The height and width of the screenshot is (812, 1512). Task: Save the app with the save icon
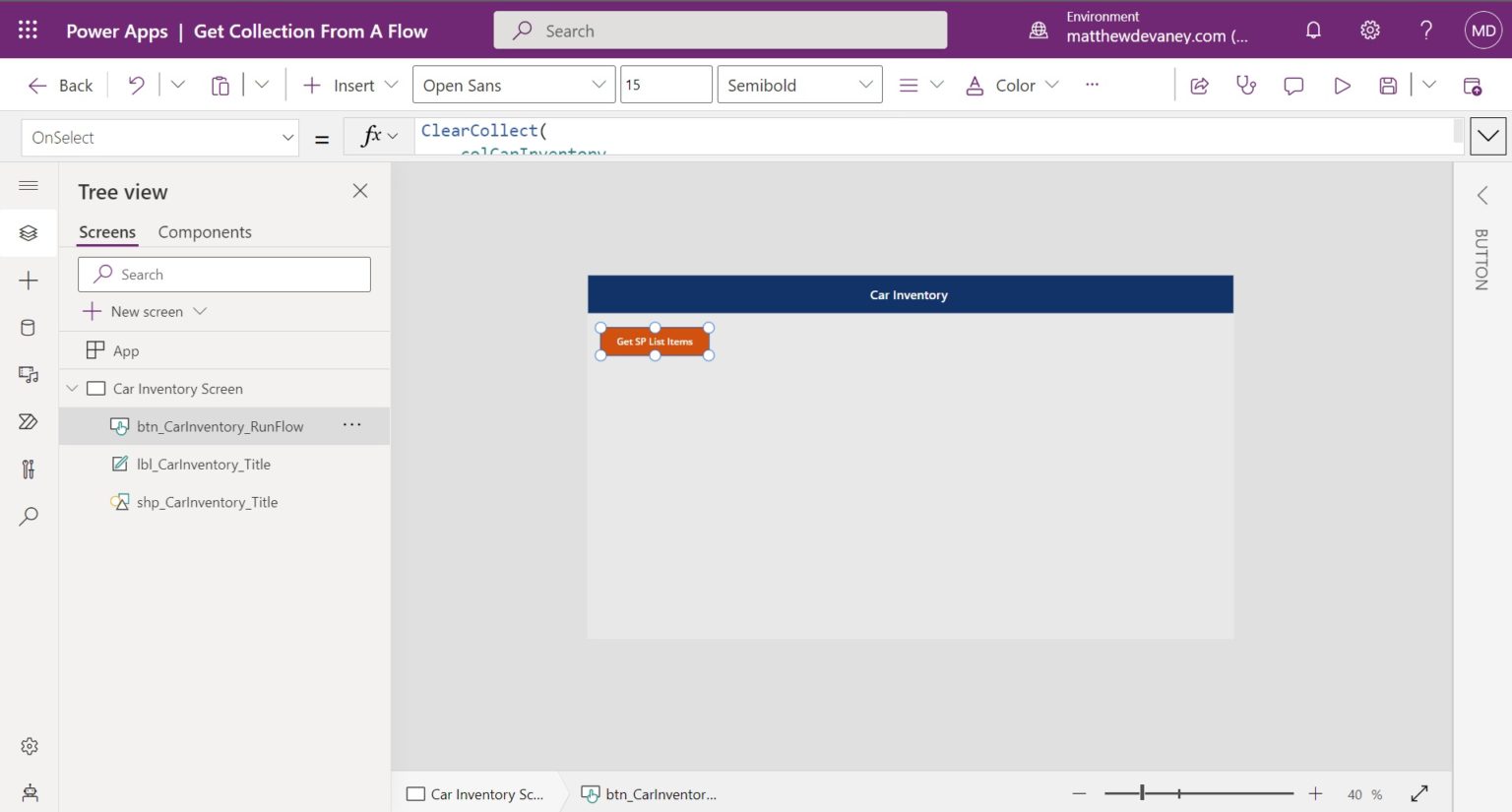(1387, 85)
